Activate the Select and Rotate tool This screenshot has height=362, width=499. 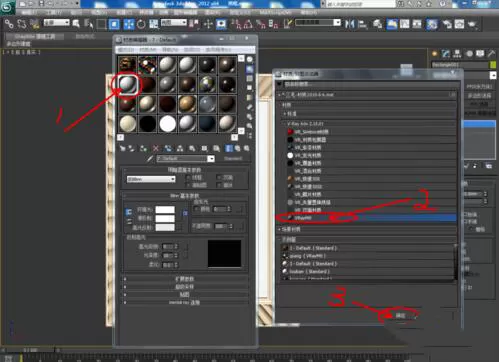[x=141, y=24]
